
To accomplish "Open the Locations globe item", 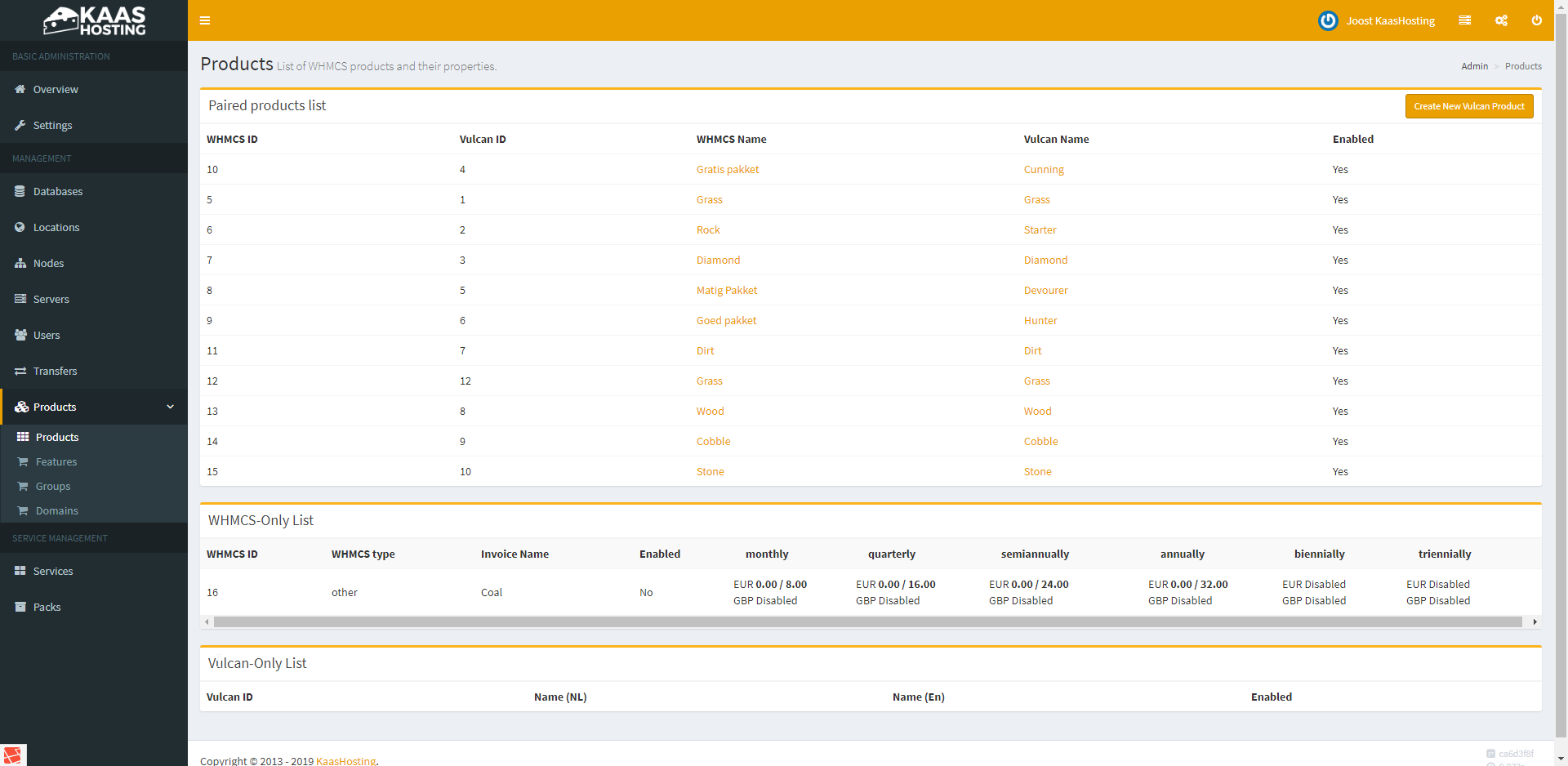I will click(56, 227).
